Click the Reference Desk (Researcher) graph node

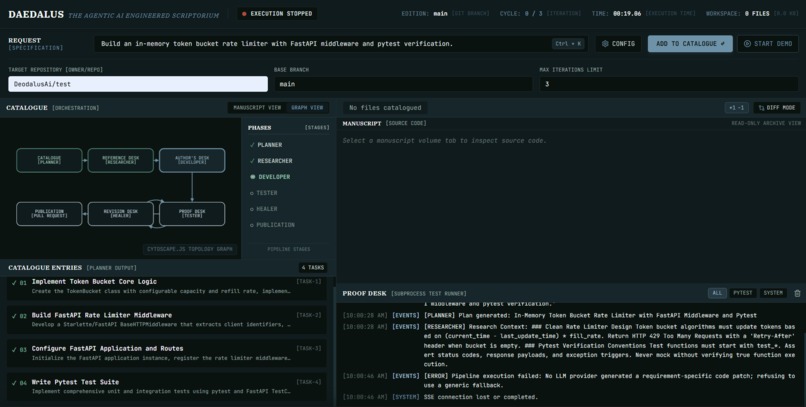coord(120,160)
